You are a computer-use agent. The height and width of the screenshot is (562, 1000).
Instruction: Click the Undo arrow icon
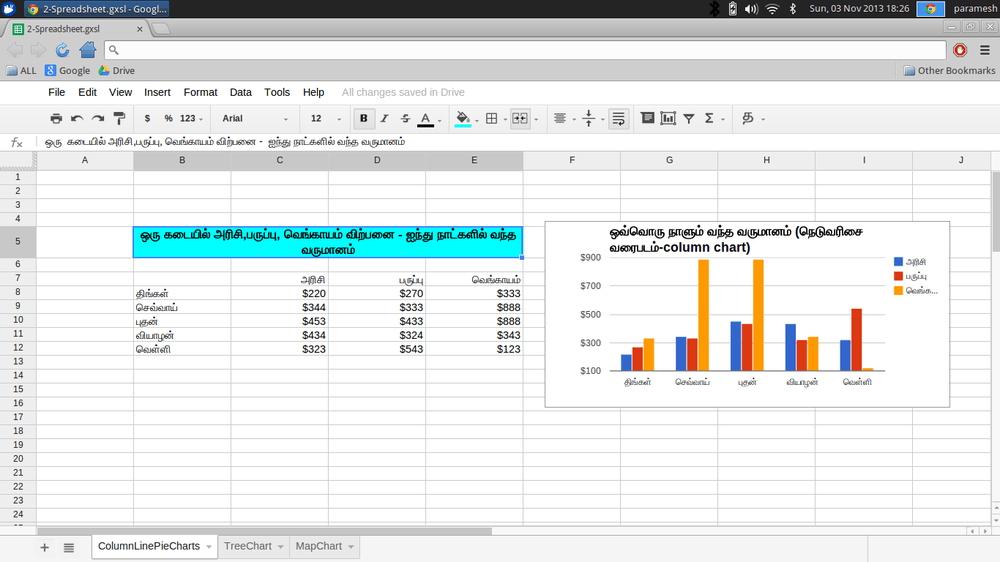point(78,118)
